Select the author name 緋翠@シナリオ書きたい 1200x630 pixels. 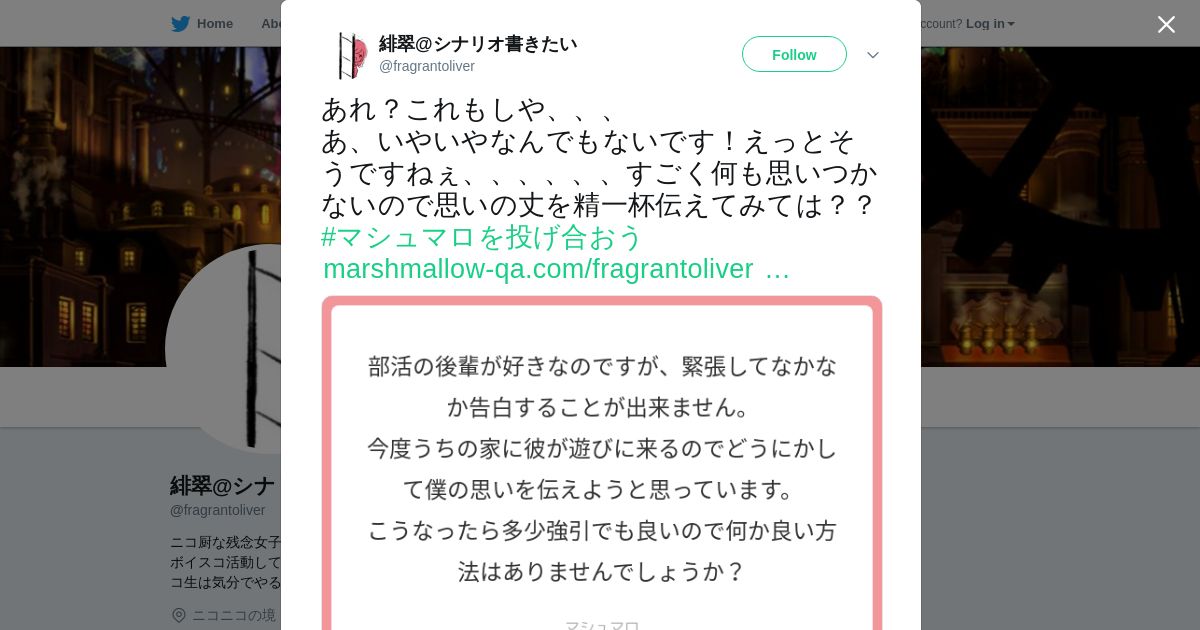coord(478,44)
